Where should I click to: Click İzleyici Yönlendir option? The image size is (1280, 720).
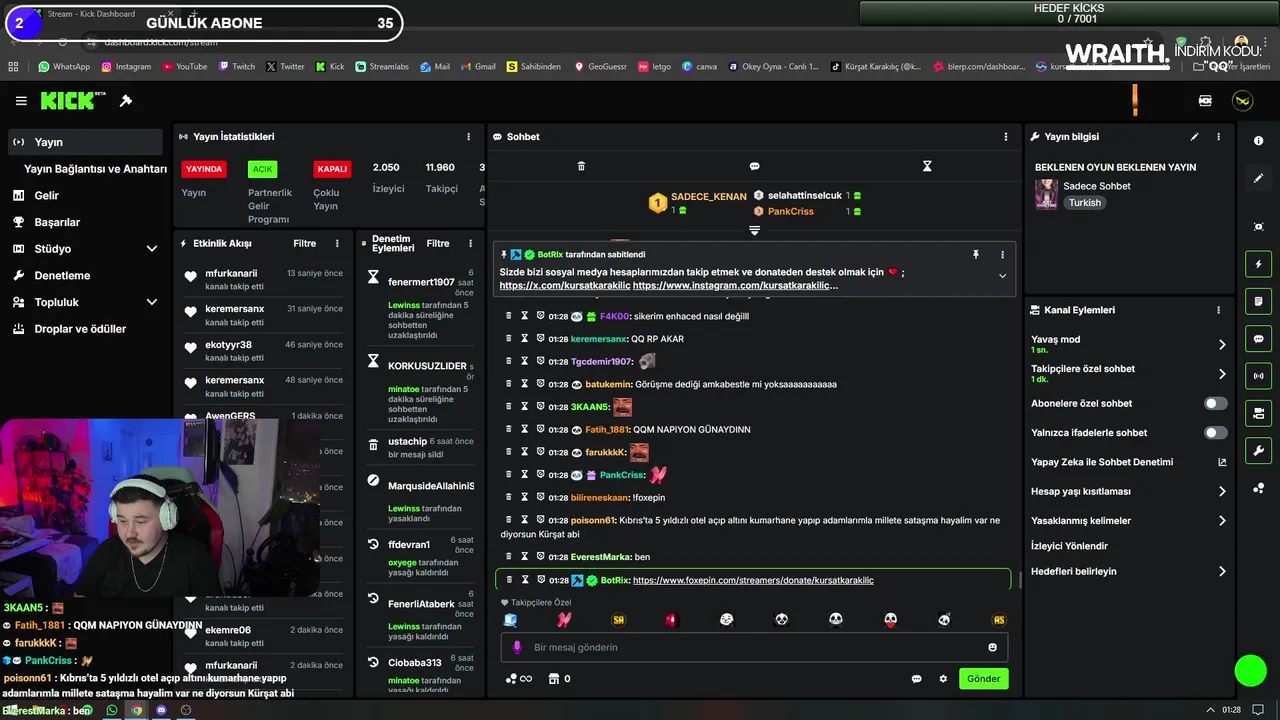pos(1069,546)
